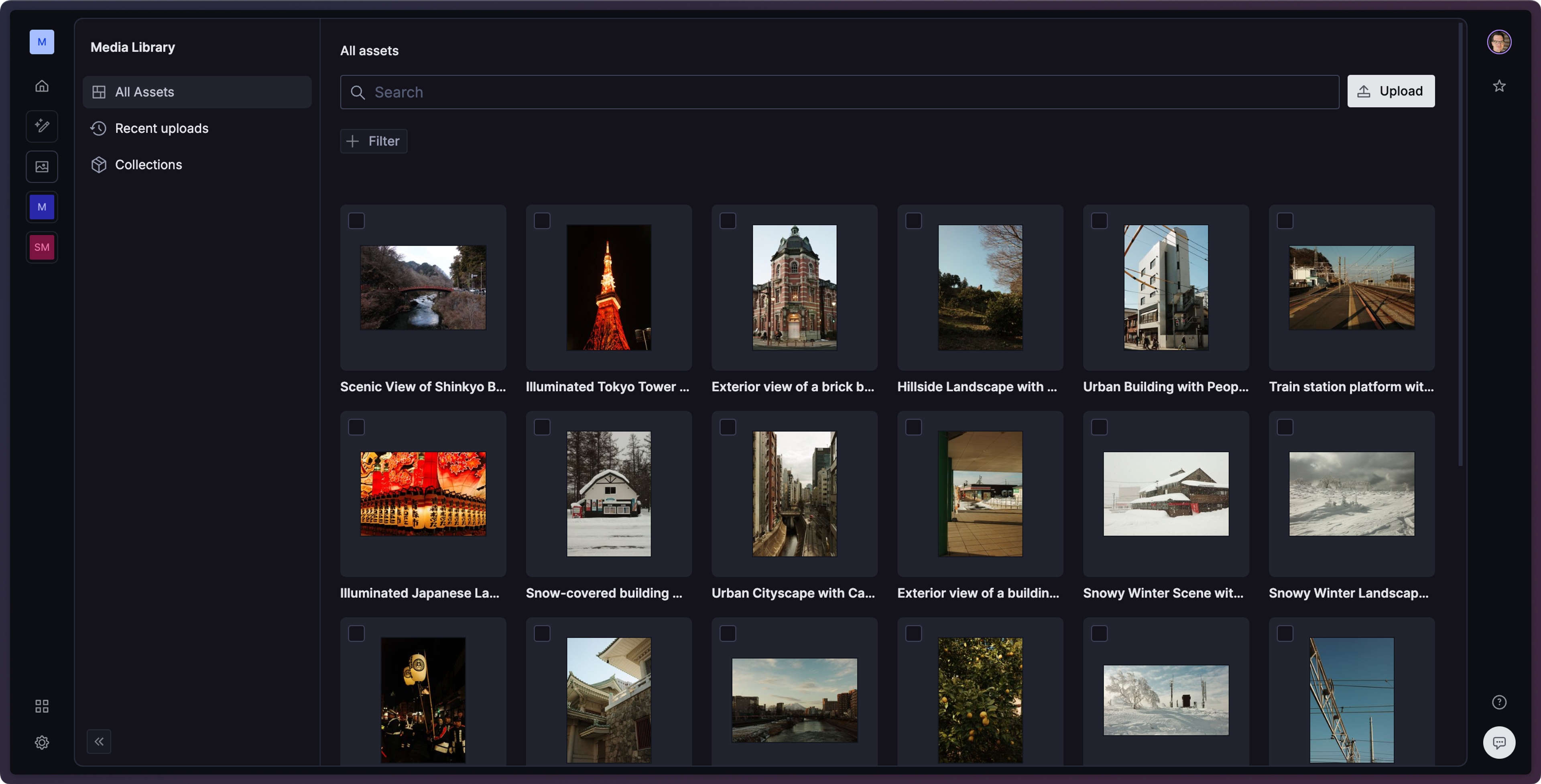
Task: Tick the Snowy Winter Landscape checkbox
Action: tap(1285, 427)
